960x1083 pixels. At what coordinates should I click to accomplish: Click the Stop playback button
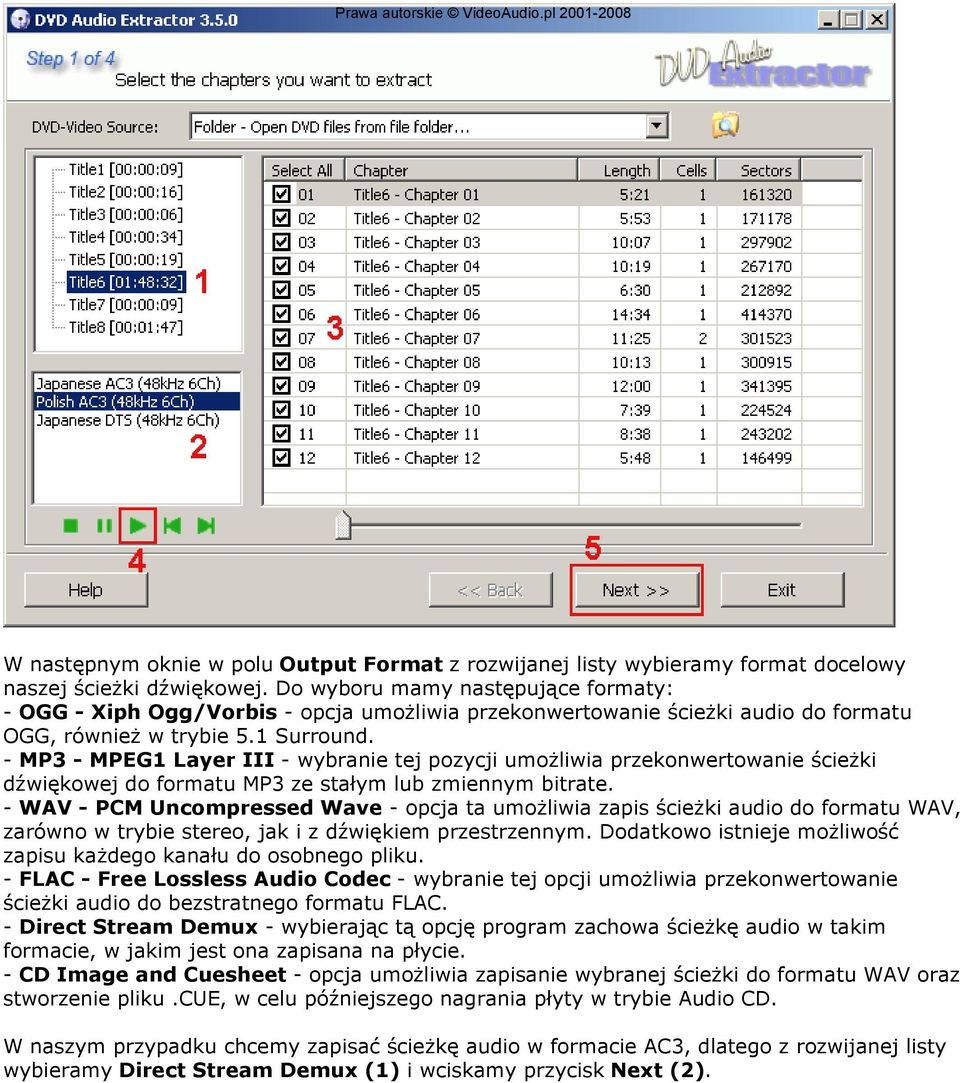click(x=70, y=526)
